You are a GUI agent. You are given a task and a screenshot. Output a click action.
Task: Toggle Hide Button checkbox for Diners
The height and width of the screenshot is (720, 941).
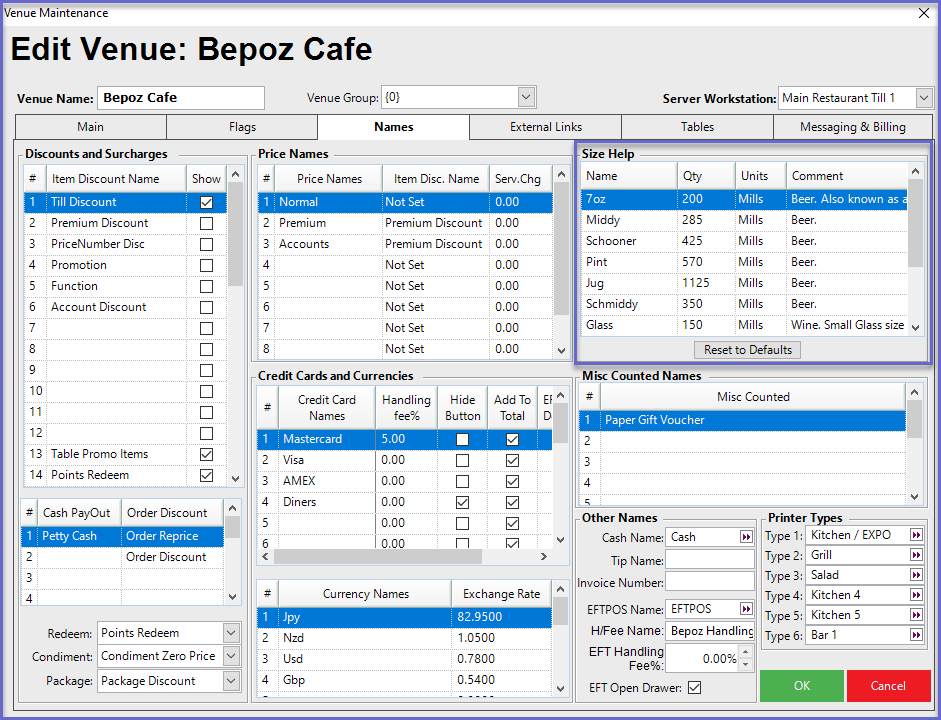pyautogui.click(x=462, y=502)
